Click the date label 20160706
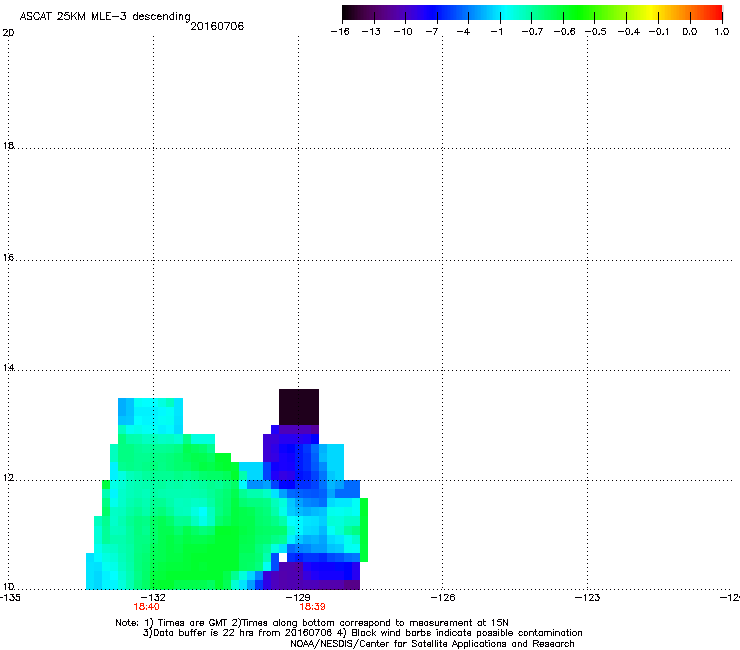The image size is (740, 650). point(217,26)
